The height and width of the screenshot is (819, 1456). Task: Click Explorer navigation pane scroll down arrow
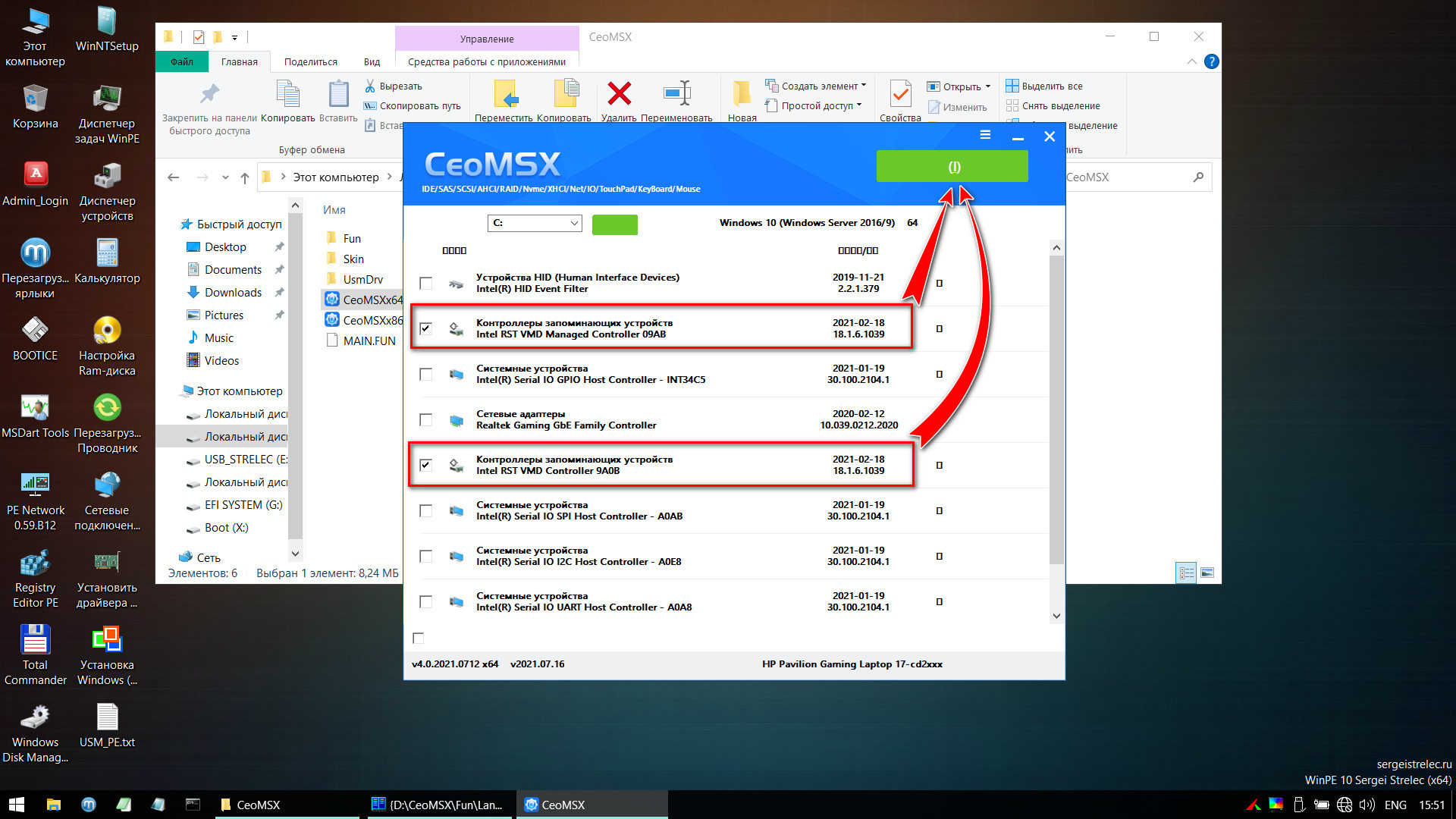(x=296, y=554)
